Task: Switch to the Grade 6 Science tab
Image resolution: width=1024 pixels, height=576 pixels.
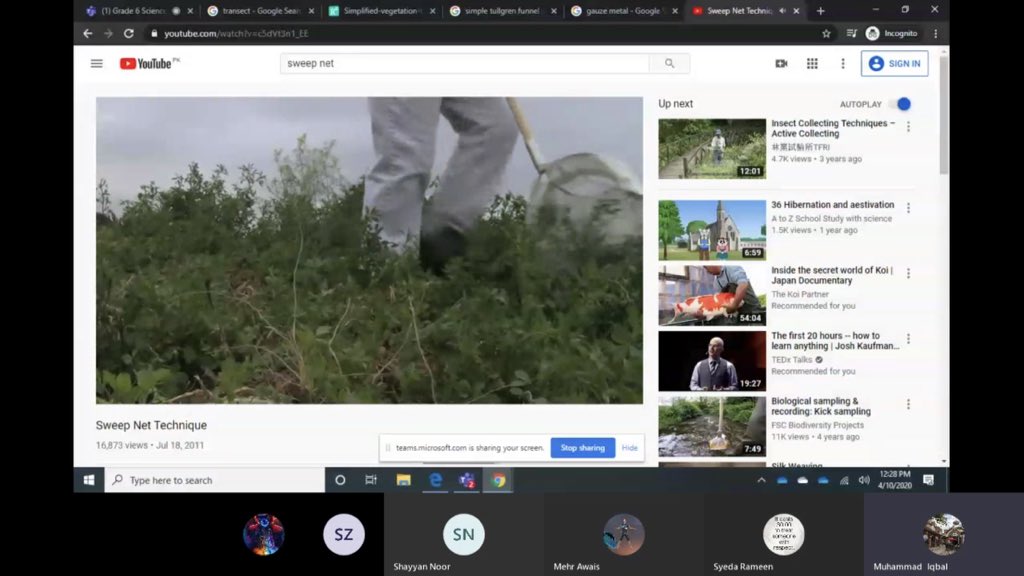Action: click(134, 11)
